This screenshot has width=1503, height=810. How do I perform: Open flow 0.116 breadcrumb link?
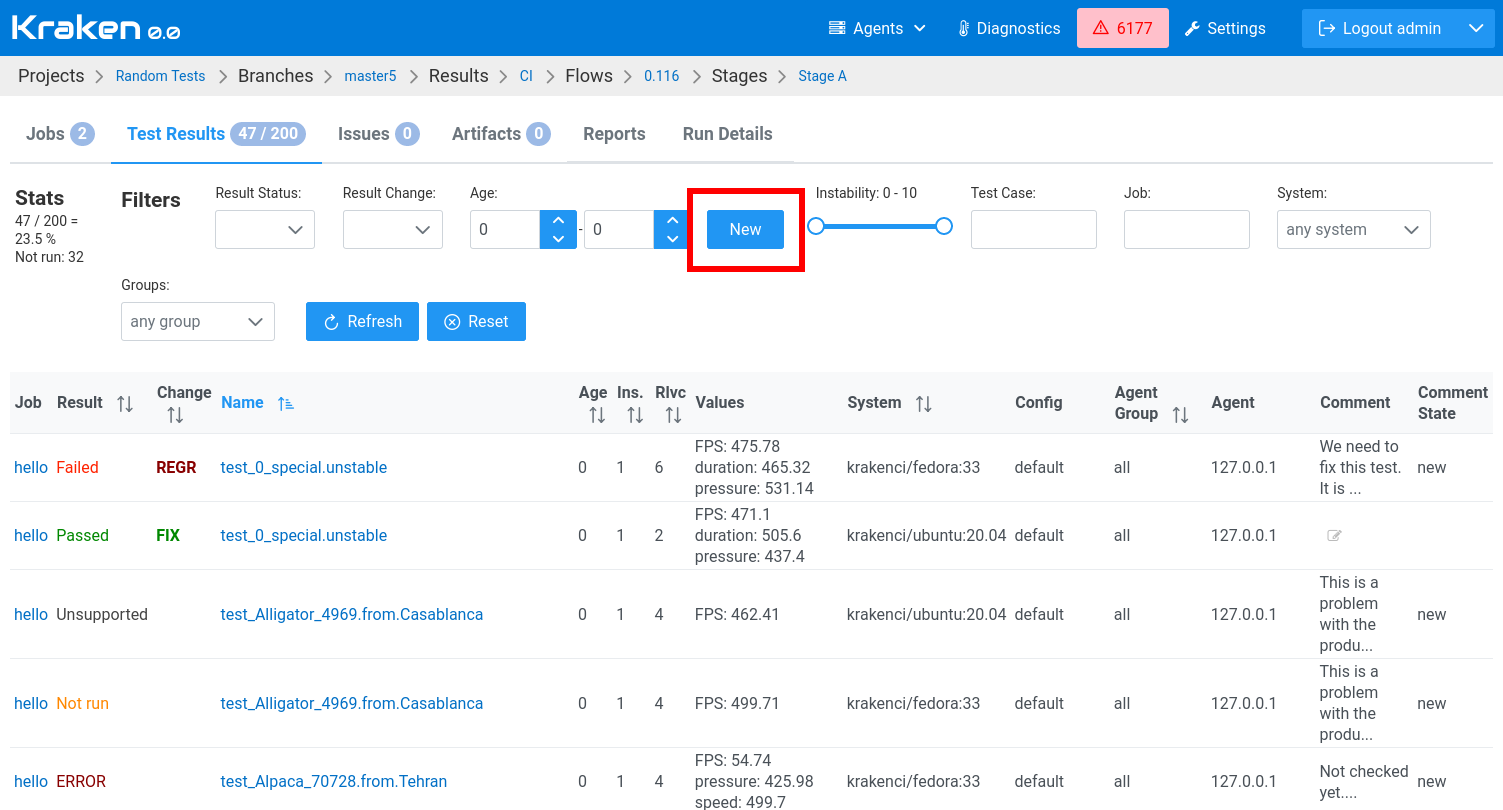(661, 76)
